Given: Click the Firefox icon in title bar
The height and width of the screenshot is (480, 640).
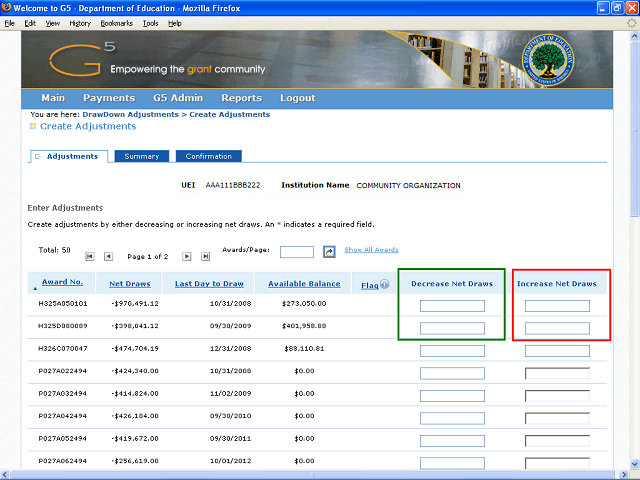Looking at the screenshot, I should 7,8.
